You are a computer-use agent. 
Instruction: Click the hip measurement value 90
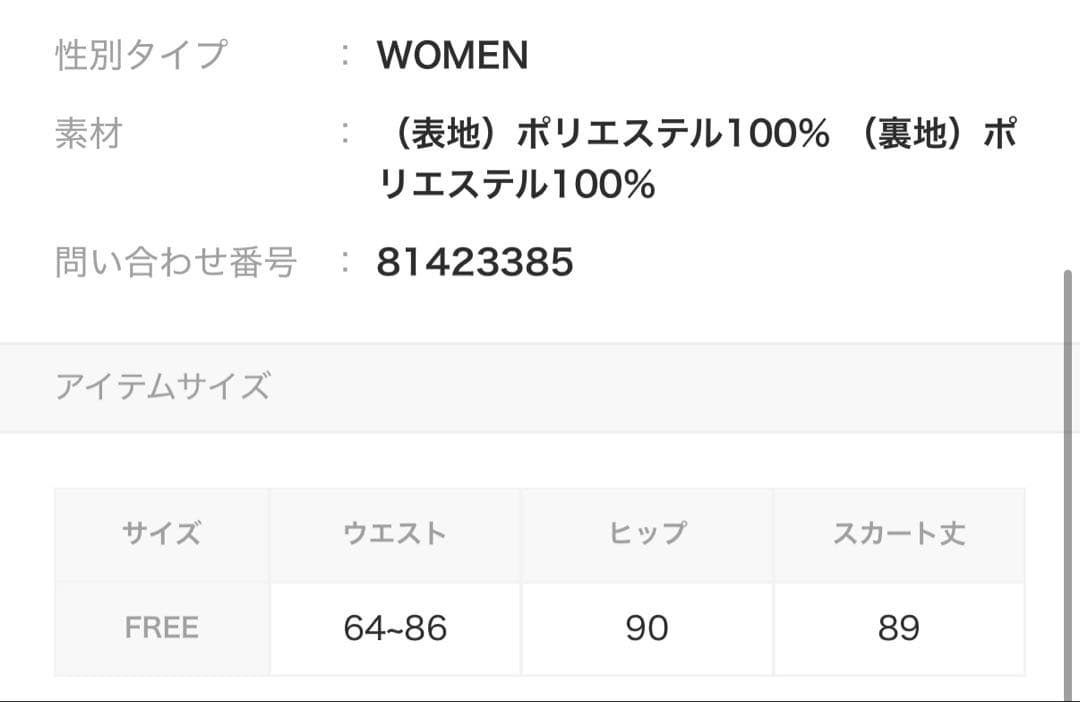point(647,628)
